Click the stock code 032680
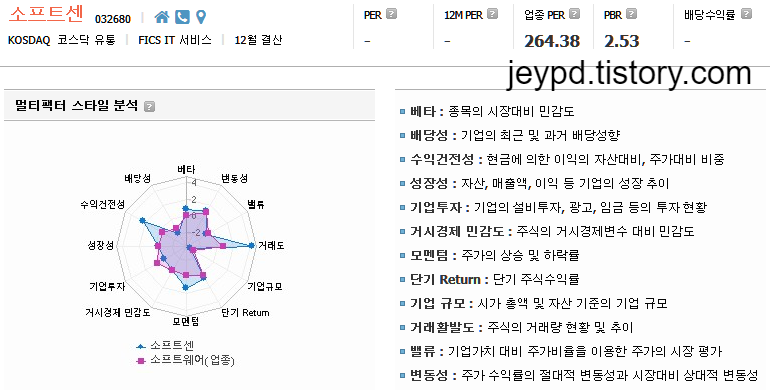The width and height of the screenshot is (770, 390). tap(113, 19)
